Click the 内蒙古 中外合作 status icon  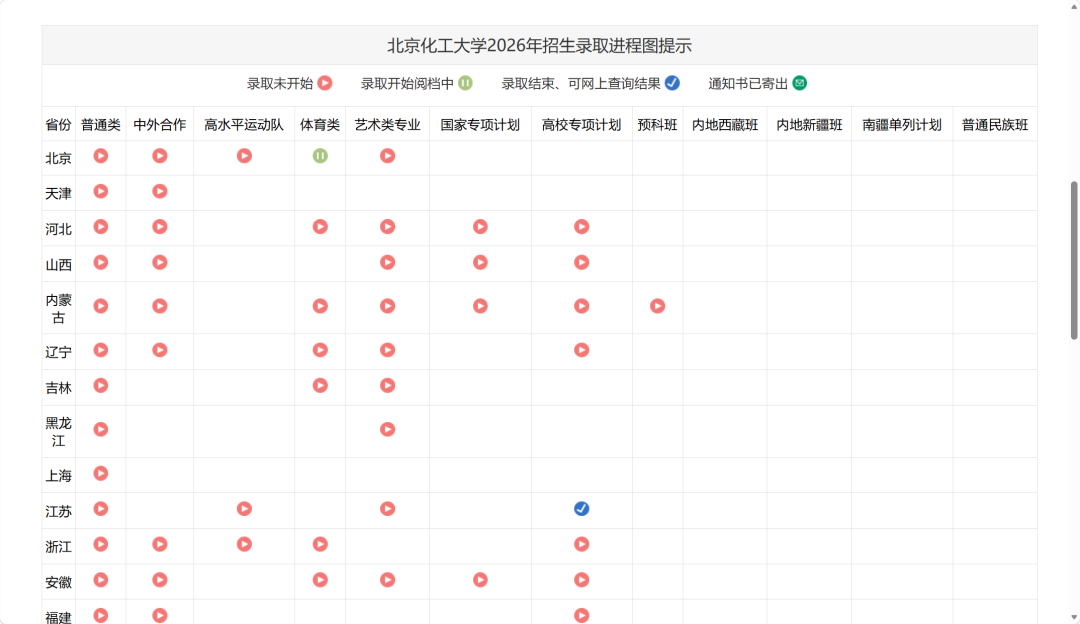pos(160,306)
